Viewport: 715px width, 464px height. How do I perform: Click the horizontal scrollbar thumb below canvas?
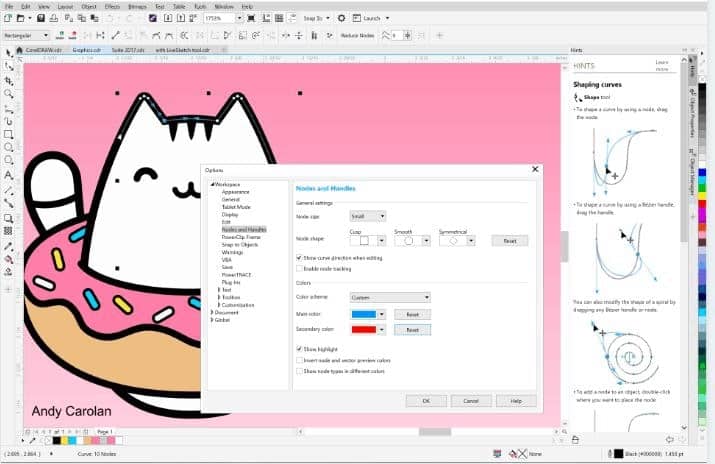(x=435, y=431)
